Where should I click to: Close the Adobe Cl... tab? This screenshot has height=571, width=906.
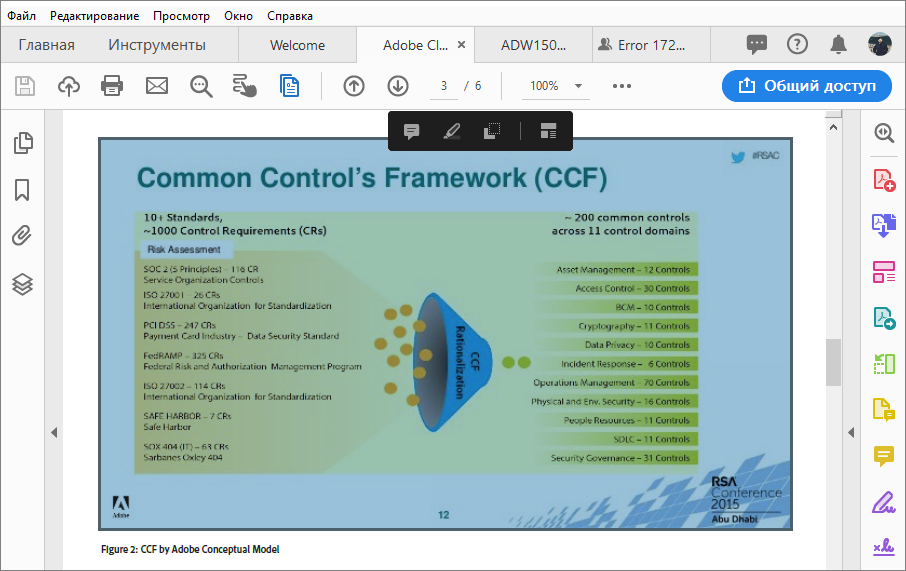pos(461,45)
